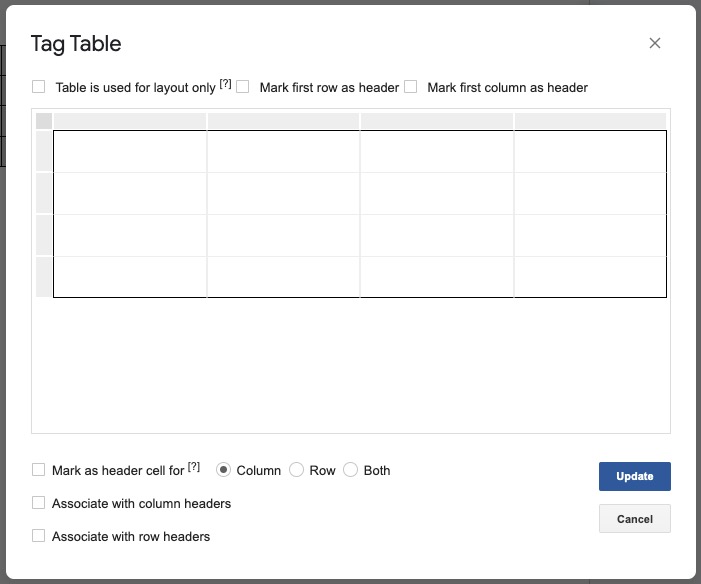Select the fourth row header in grid

(44, 277)
